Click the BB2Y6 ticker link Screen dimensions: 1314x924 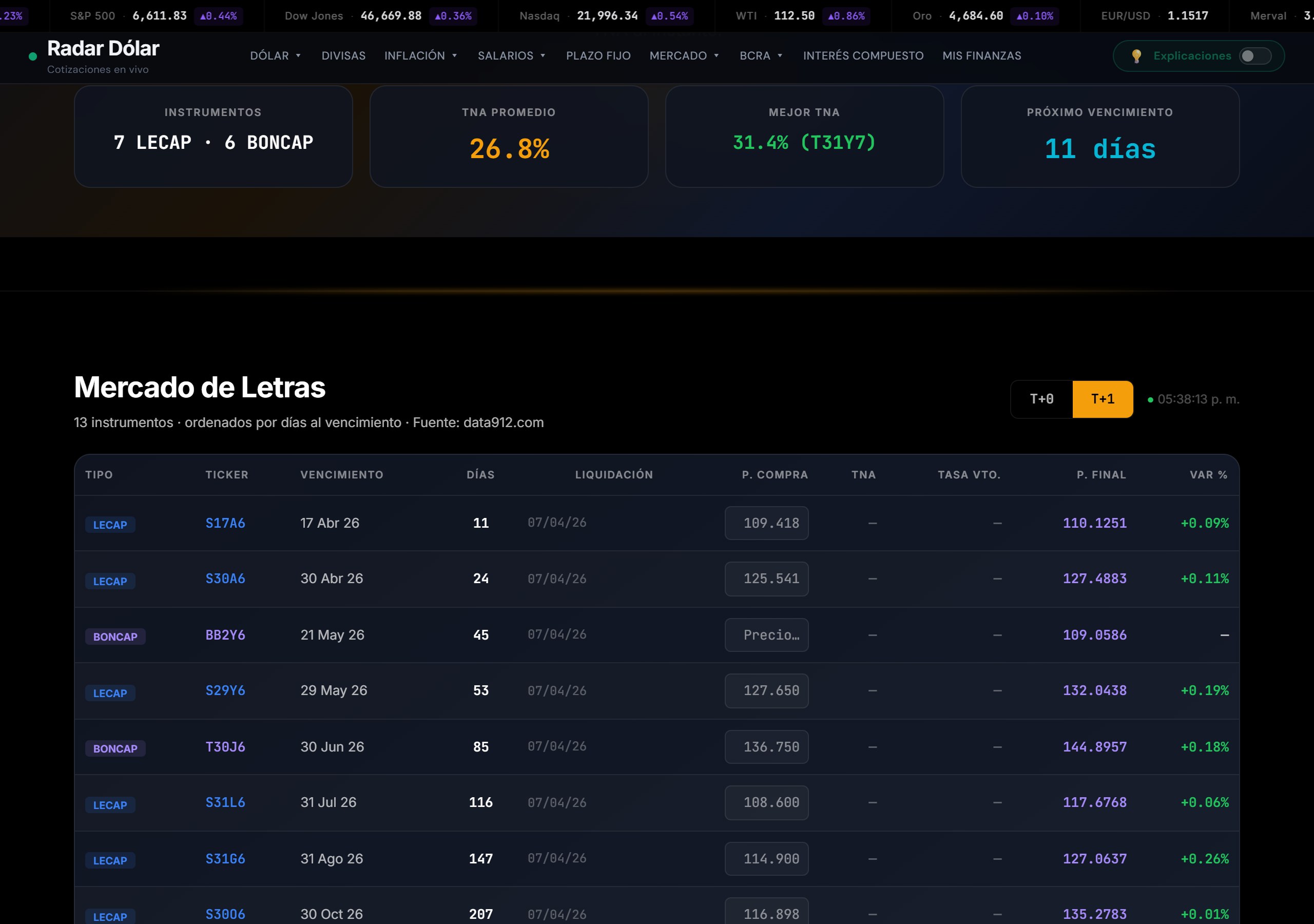[225, 635]
